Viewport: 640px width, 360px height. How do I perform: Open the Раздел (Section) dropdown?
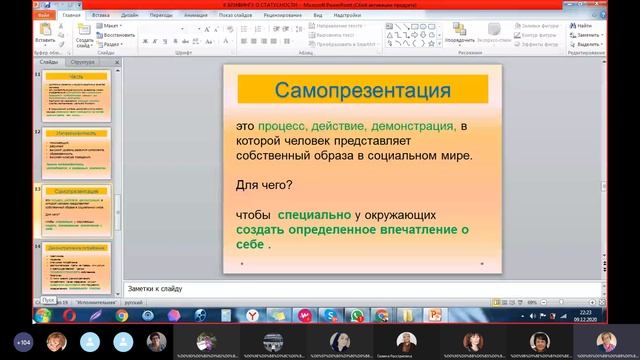coord(110,44)
